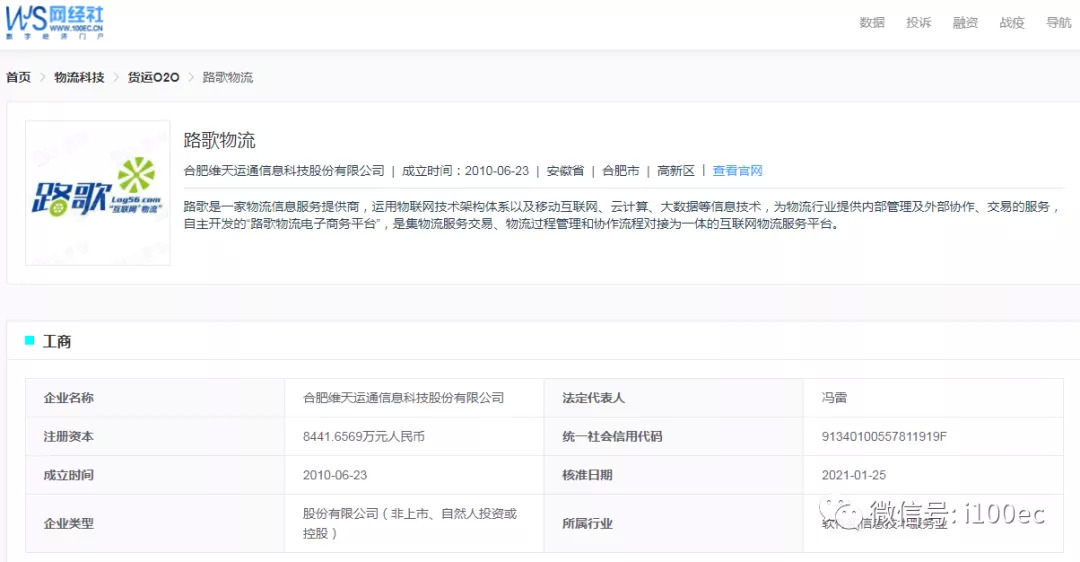
Task: Click the legal representative name 冯雷
Action: [x=834, y=398]
